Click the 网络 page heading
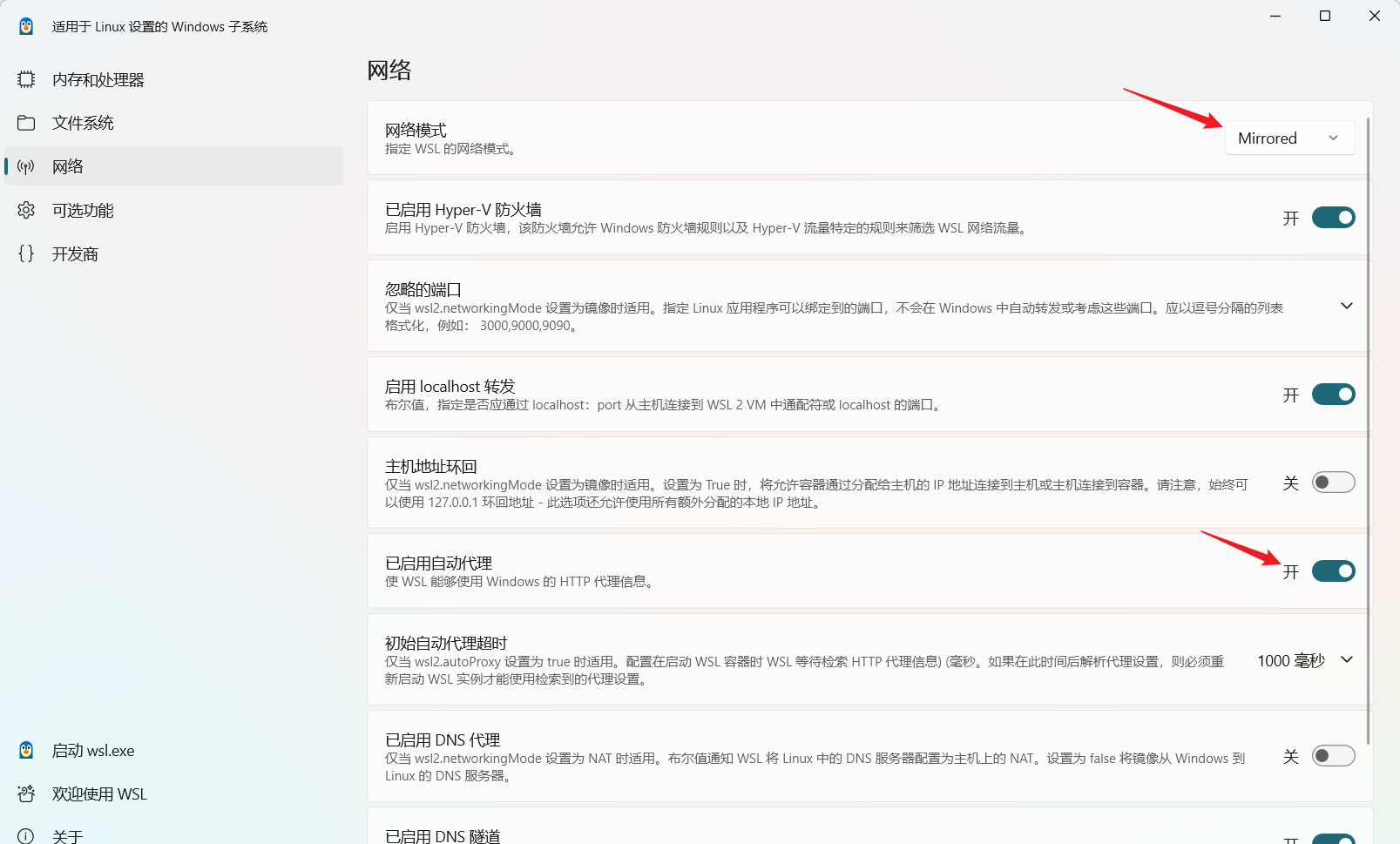1400x844 pixels. click(x=389, y=70)
